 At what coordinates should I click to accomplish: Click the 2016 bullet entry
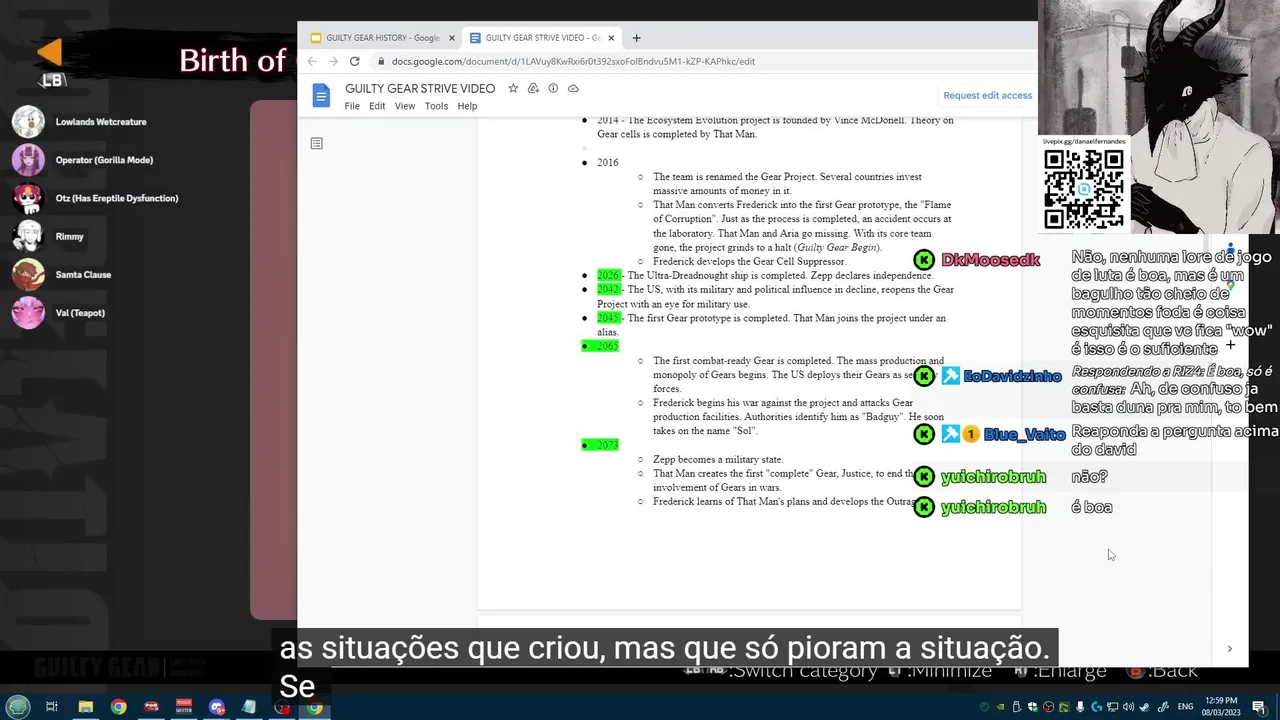(608, 162)
